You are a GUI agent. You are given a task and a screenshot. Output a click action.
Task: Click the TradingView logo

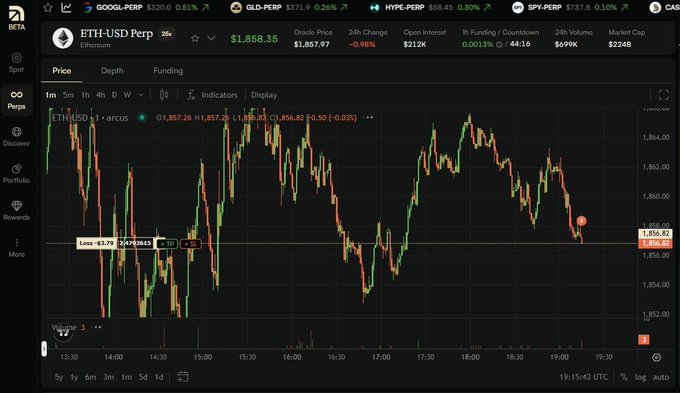[63, 333]
